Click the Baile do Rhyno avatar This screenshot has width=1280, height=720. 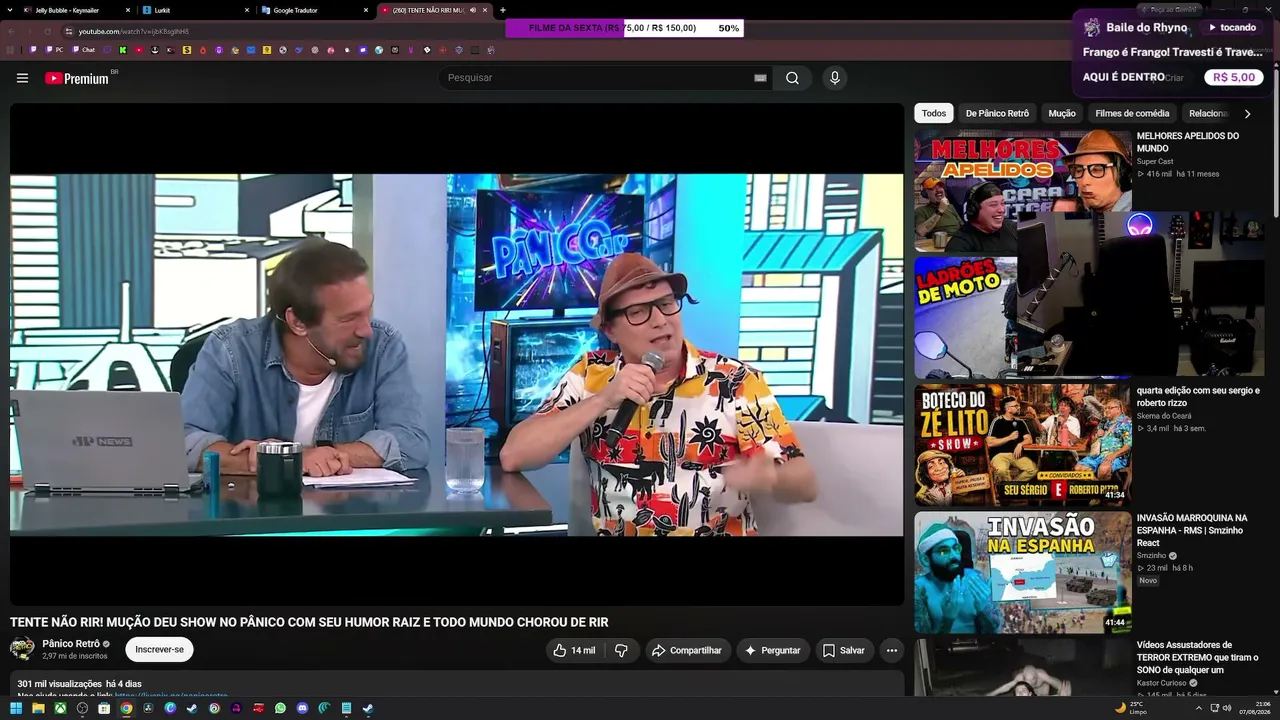pos(1092,27)
